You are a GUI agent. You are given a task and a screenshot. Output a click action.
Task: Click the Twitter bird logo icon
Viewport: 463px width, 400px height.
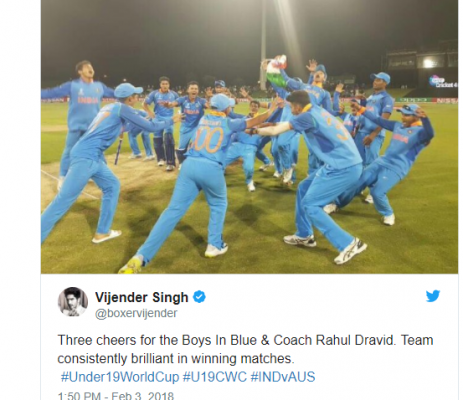[433, 296]
